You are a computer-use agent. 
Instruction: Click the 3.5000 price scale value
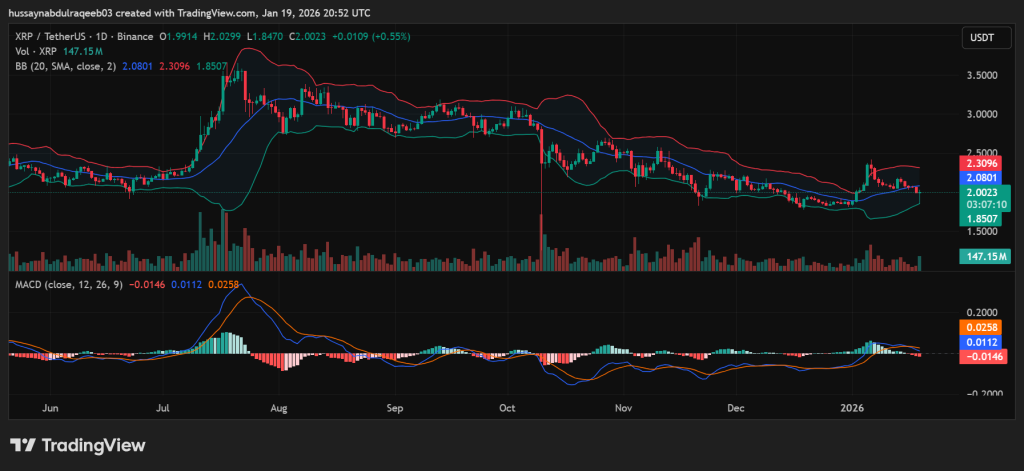977,75
